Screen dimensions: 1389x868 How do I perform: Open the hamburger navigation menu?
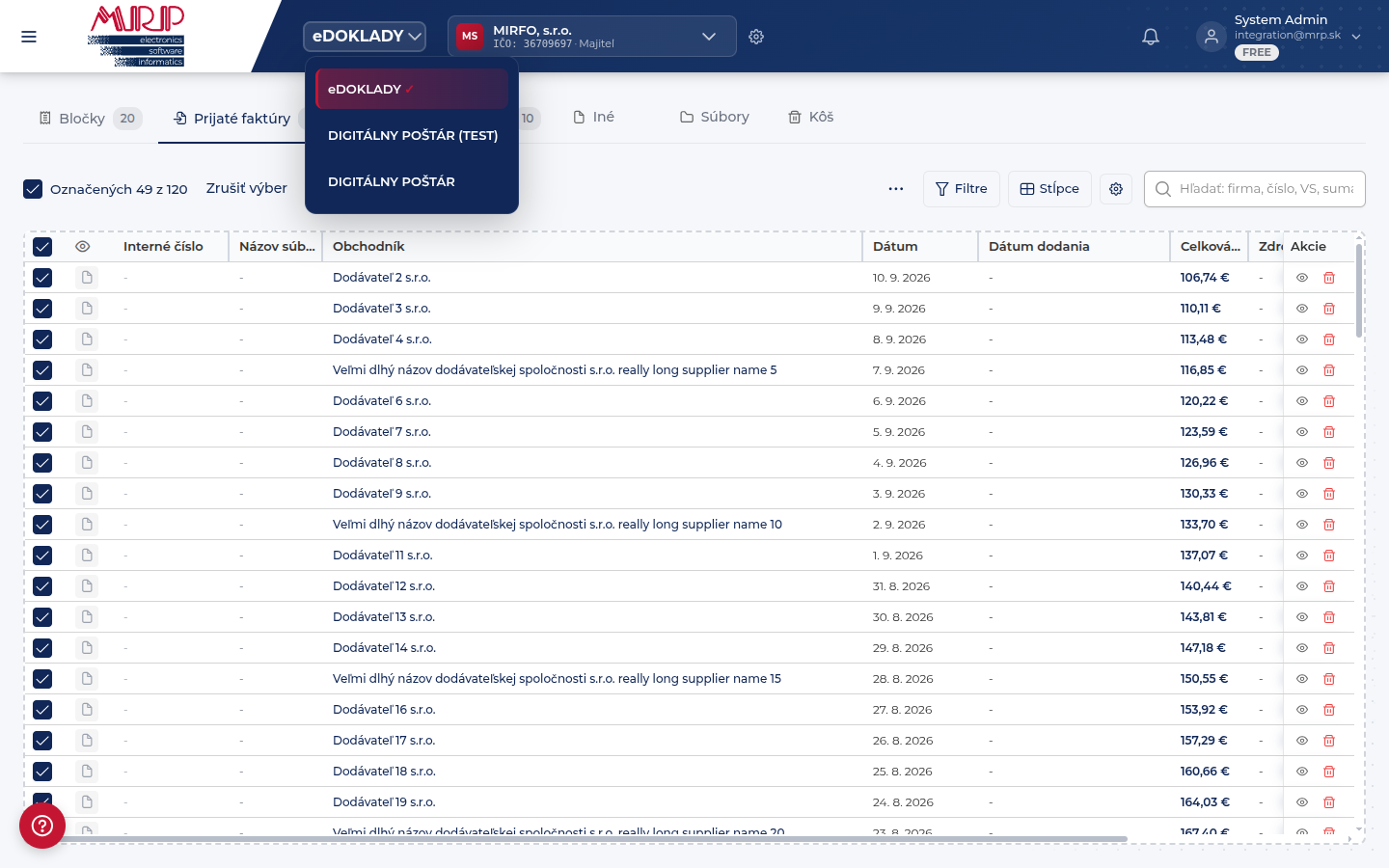[29, 37]
